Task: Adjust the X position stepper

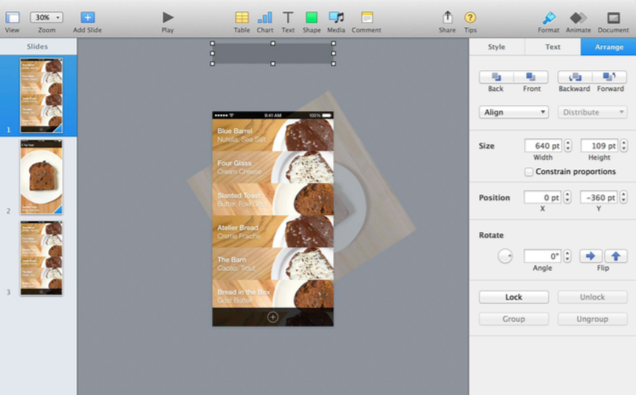Action: [567, 198]
